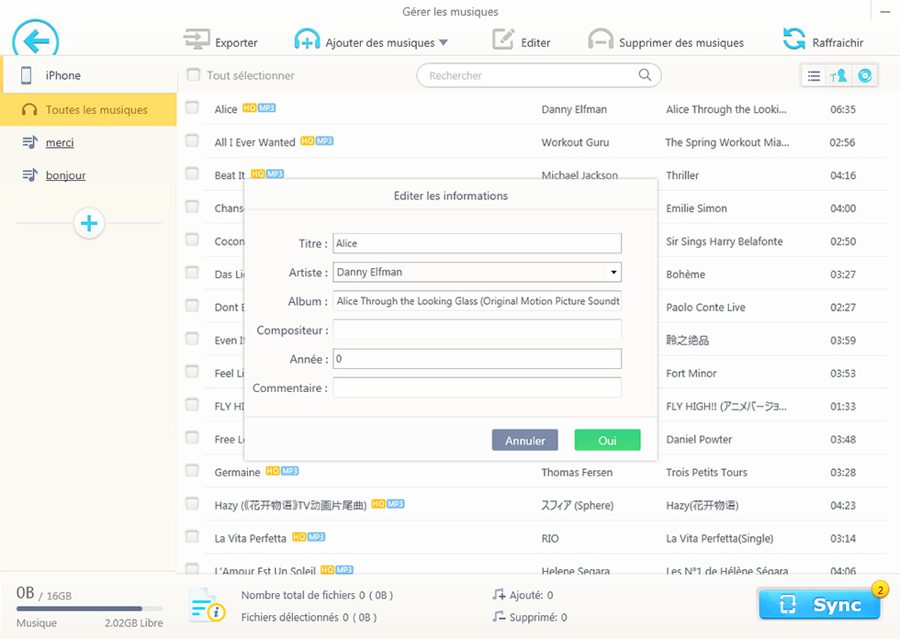
Task: Click the Compositeur input field
Action: pyautogui.click(x=477, y=330)
